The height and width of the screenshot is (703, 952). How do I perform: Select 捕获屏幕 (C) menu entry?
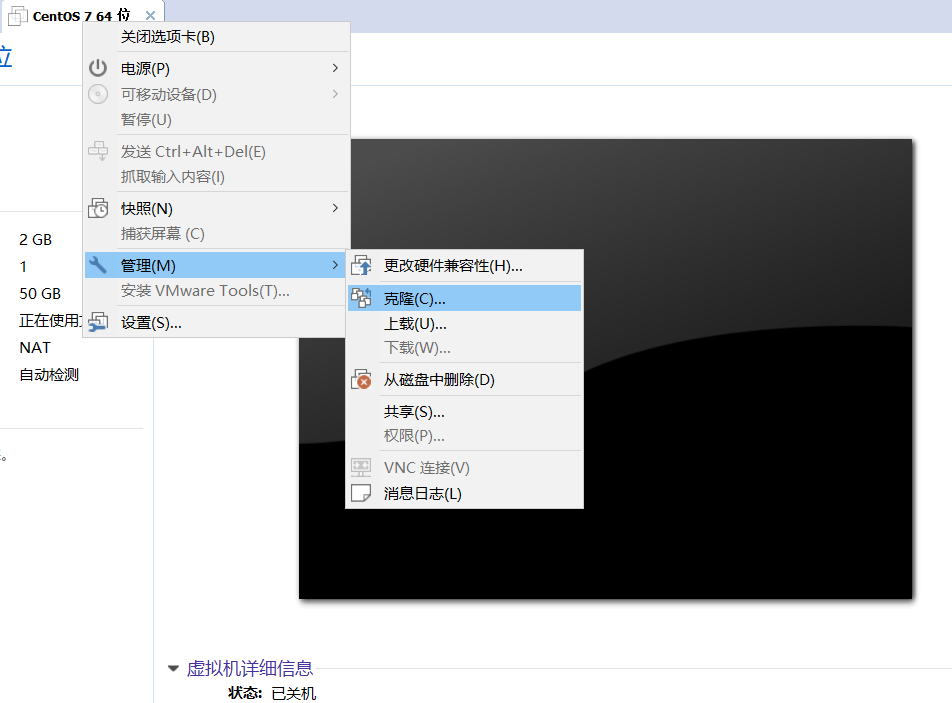tap(217, 234)
